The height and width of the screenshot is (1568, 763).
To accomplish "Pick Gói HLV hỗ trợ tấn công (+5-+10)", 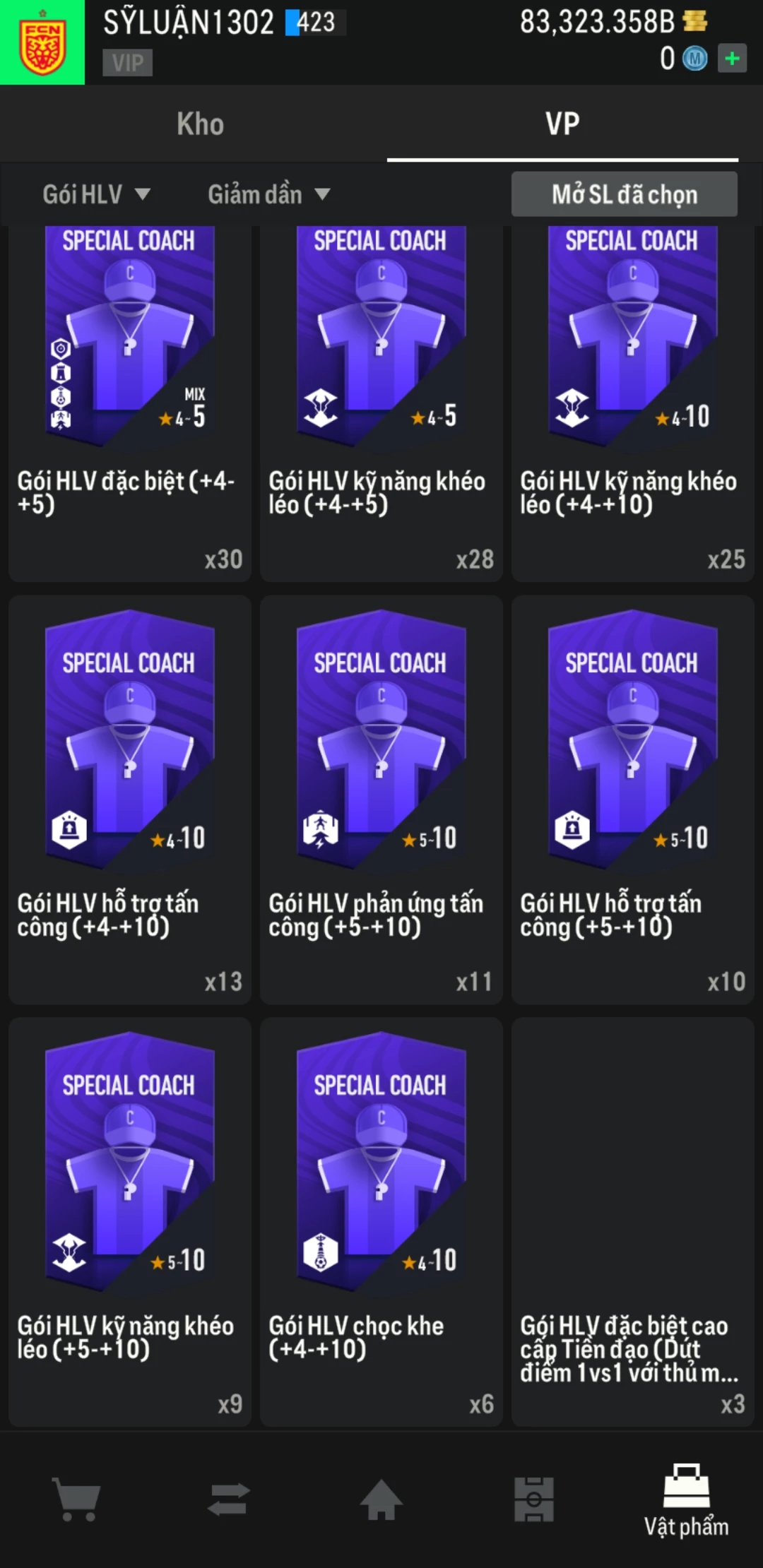I will click(x=633, y=800).
